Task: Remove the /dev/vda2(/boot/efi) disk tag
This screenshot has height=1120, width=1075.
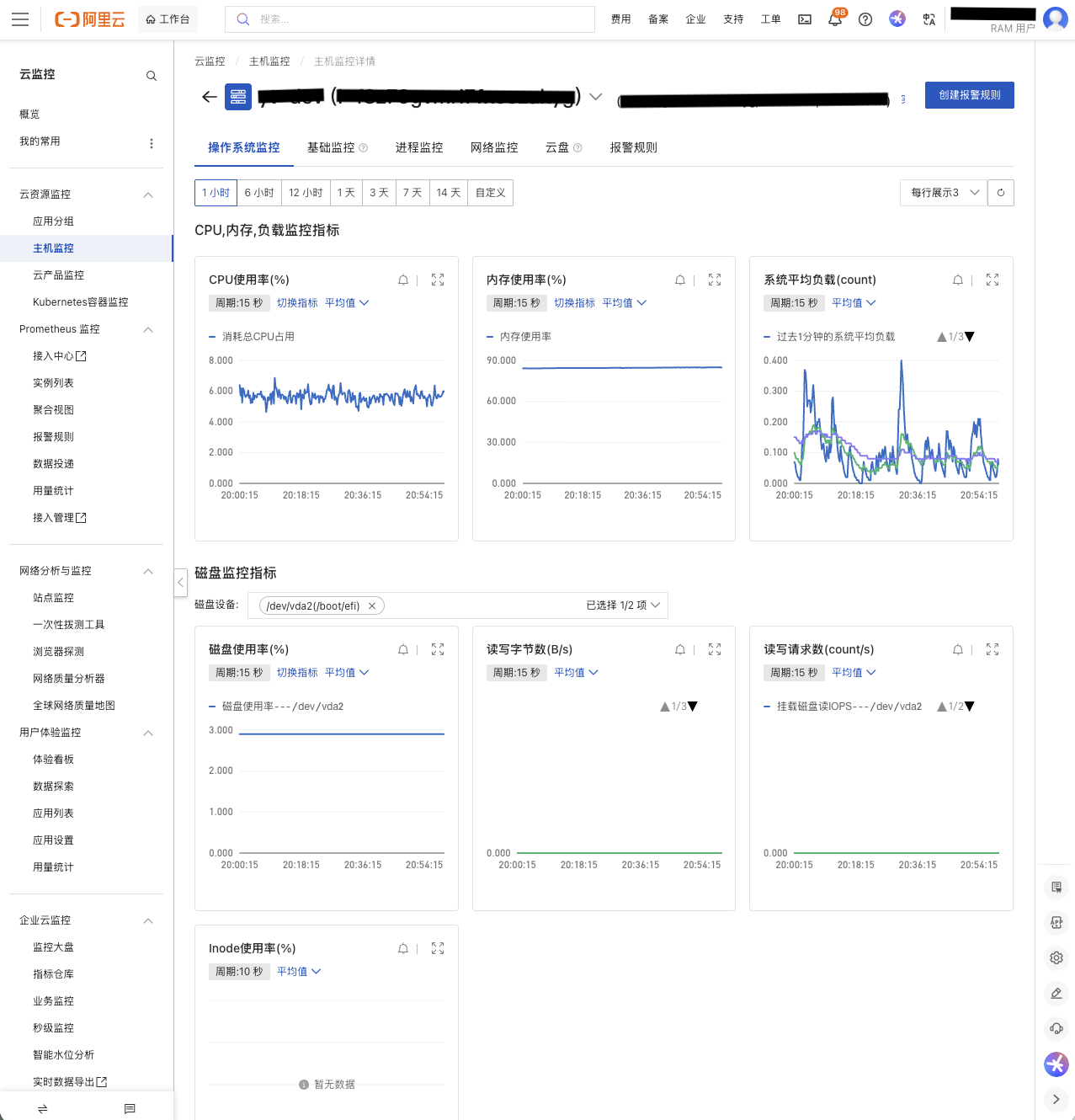Action: coord(372,606)
